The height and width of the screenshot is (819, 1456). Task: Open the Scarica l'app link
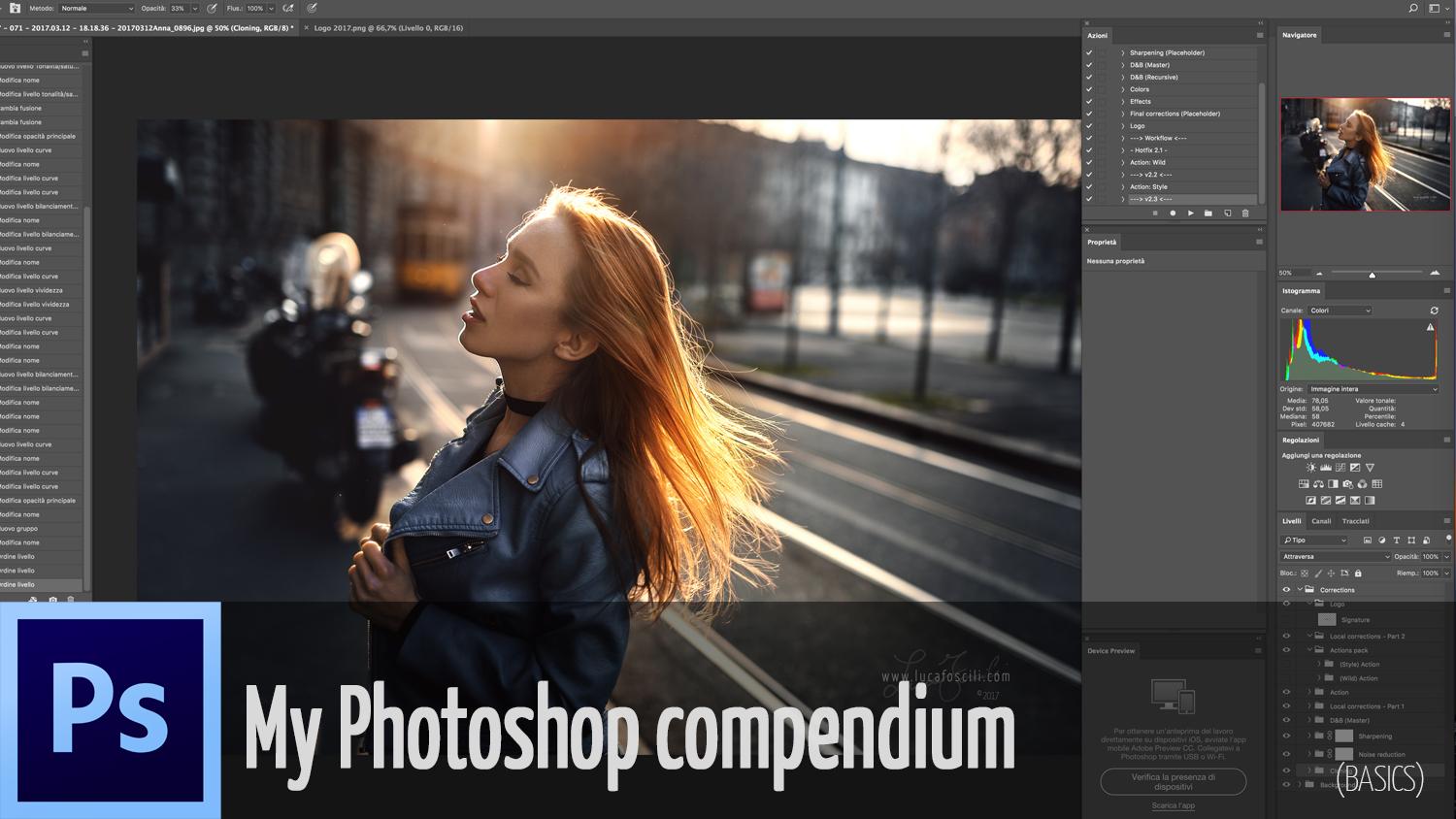click(1173, 805)
